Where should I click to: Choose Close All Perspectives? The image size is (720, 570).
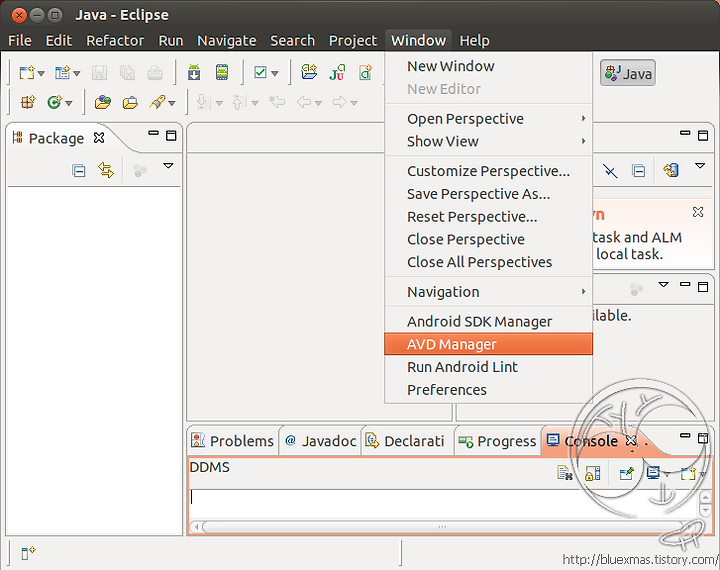(x=489, y=262)
